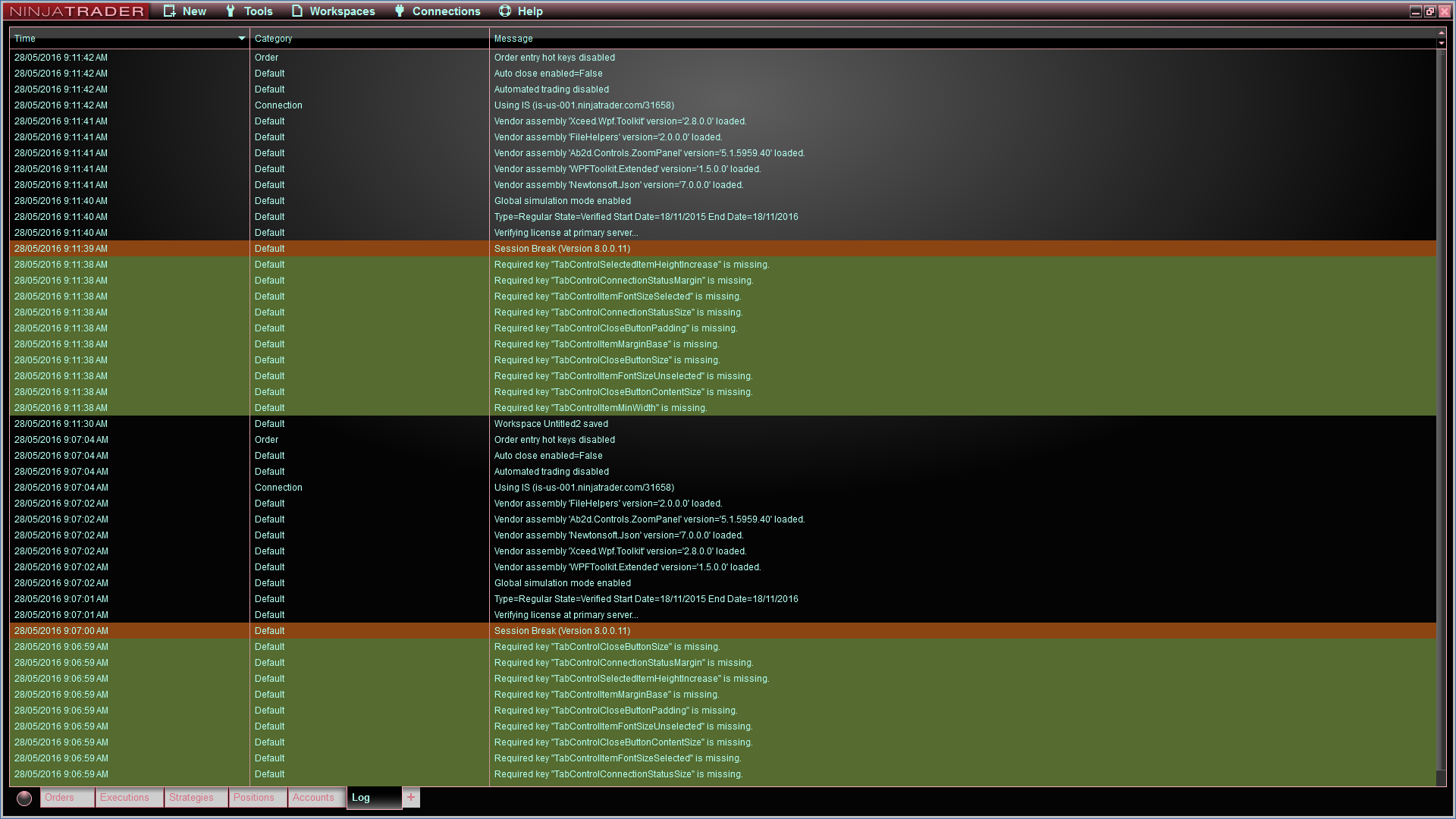Select the Accounts tab
This screenshot has height=819, width=1456.
coord(313,798)
